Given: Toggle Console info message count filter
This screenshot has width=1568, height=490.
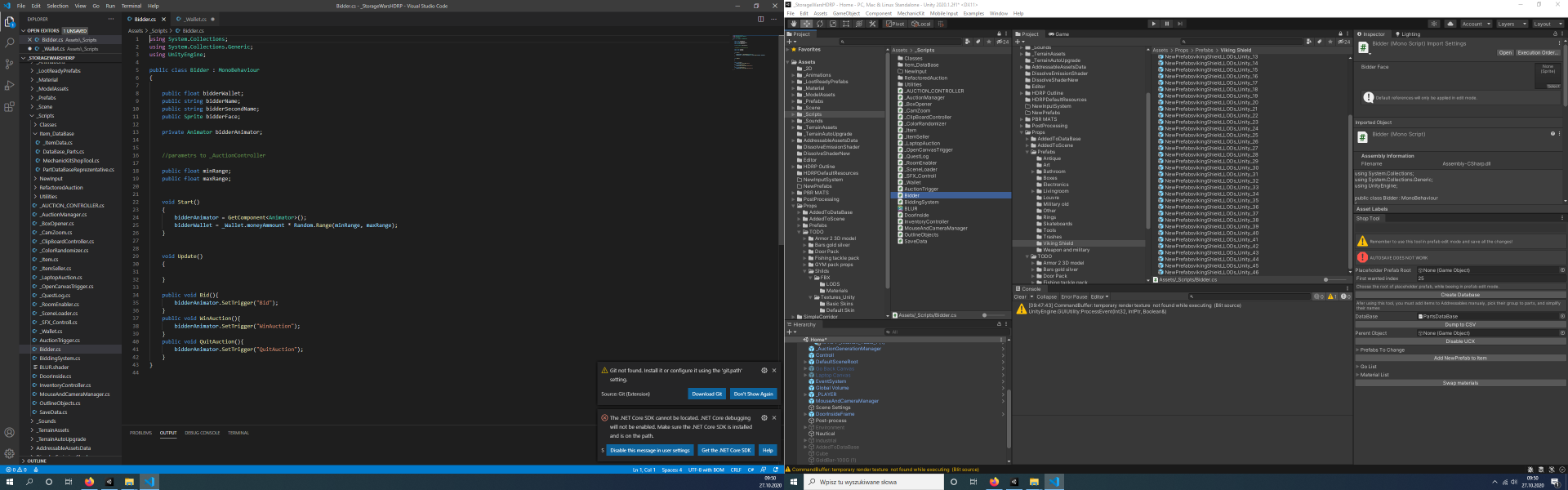Looking at the screenshot, I should (1319, 297).
